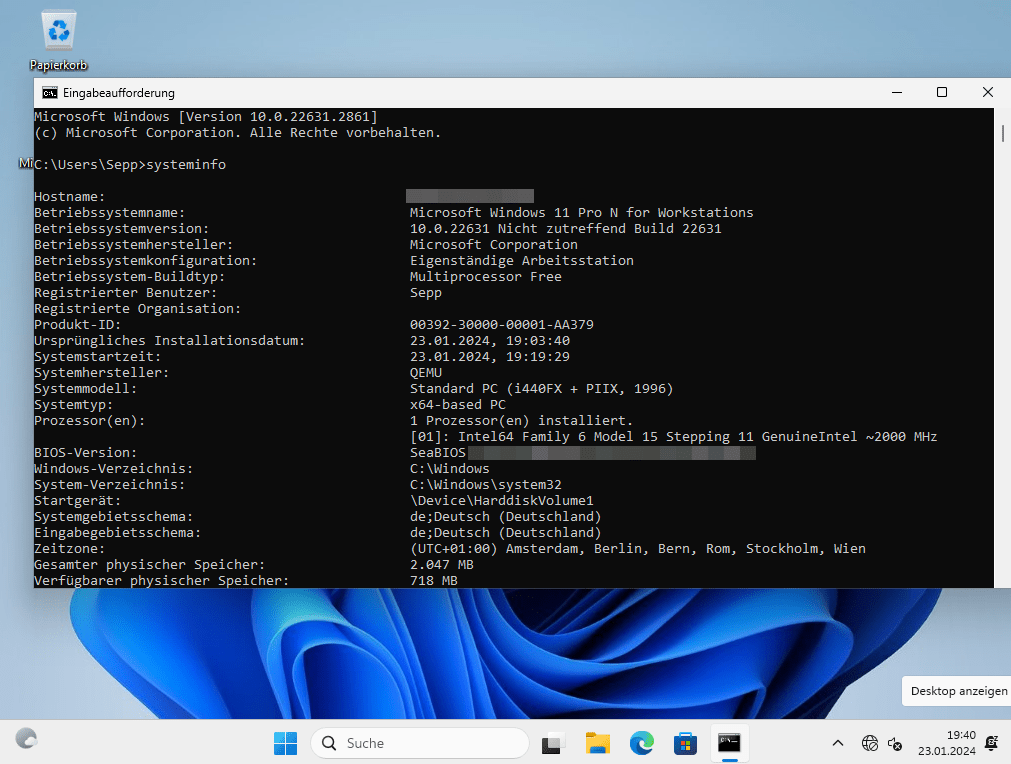Click the Betriebssystemhersteller value Microsoft Corporation
This screenshot has width=1011, height=764.
494,245
